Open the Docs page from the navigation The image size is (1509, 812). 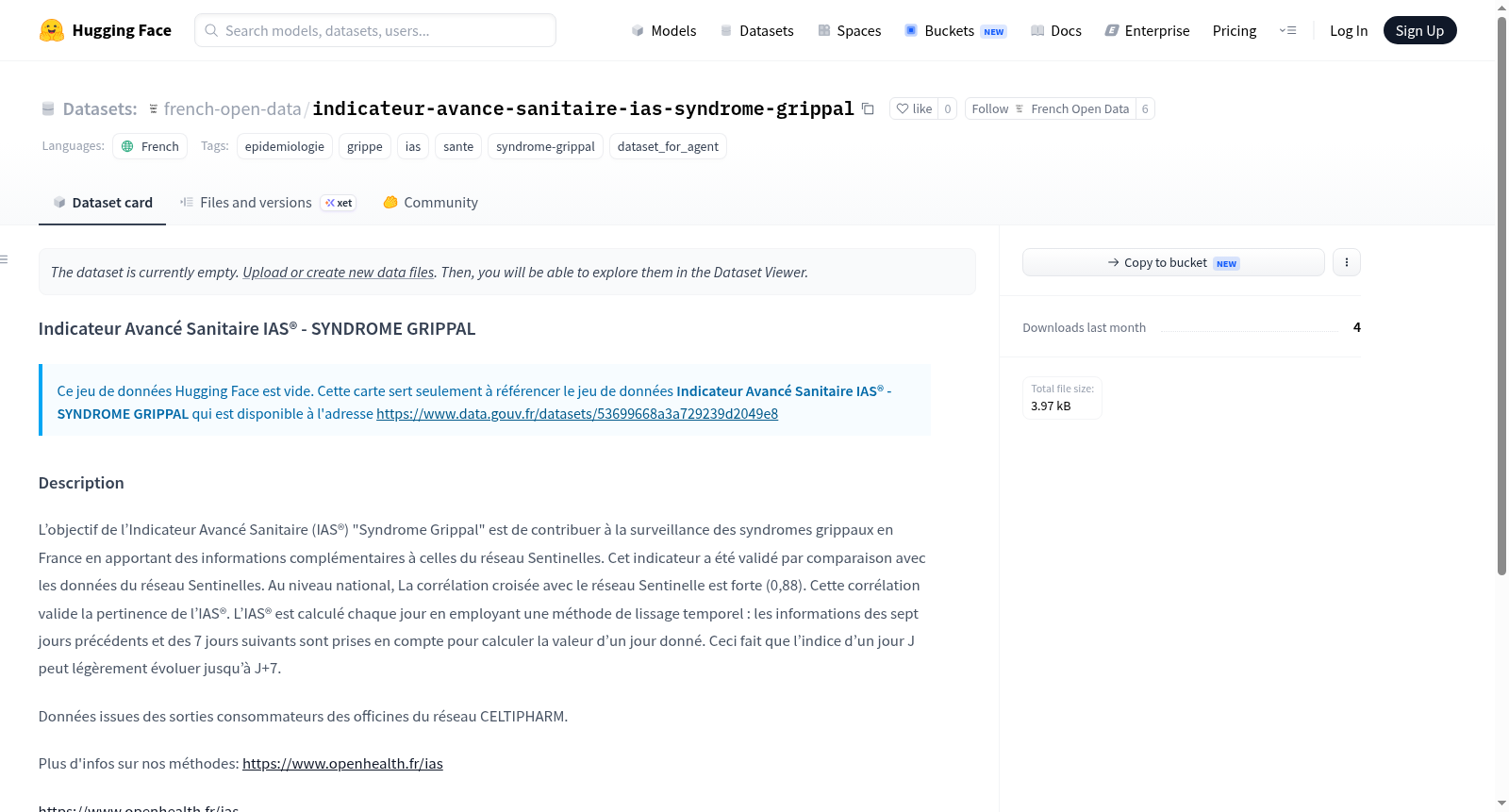pyautogui.click(x=1056, y=30)
